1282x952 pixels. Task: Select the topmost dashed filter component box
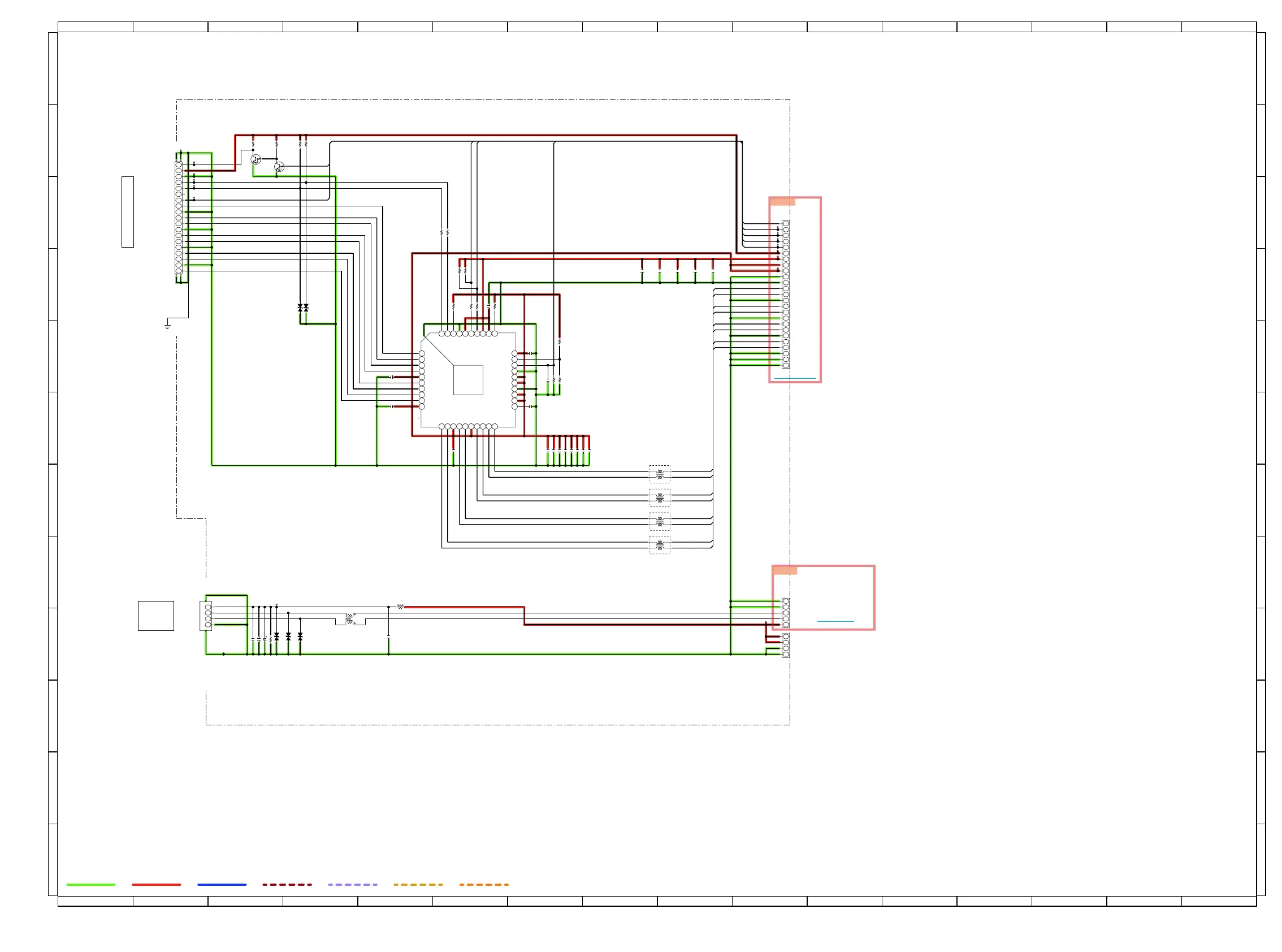(x=659, y=474)
